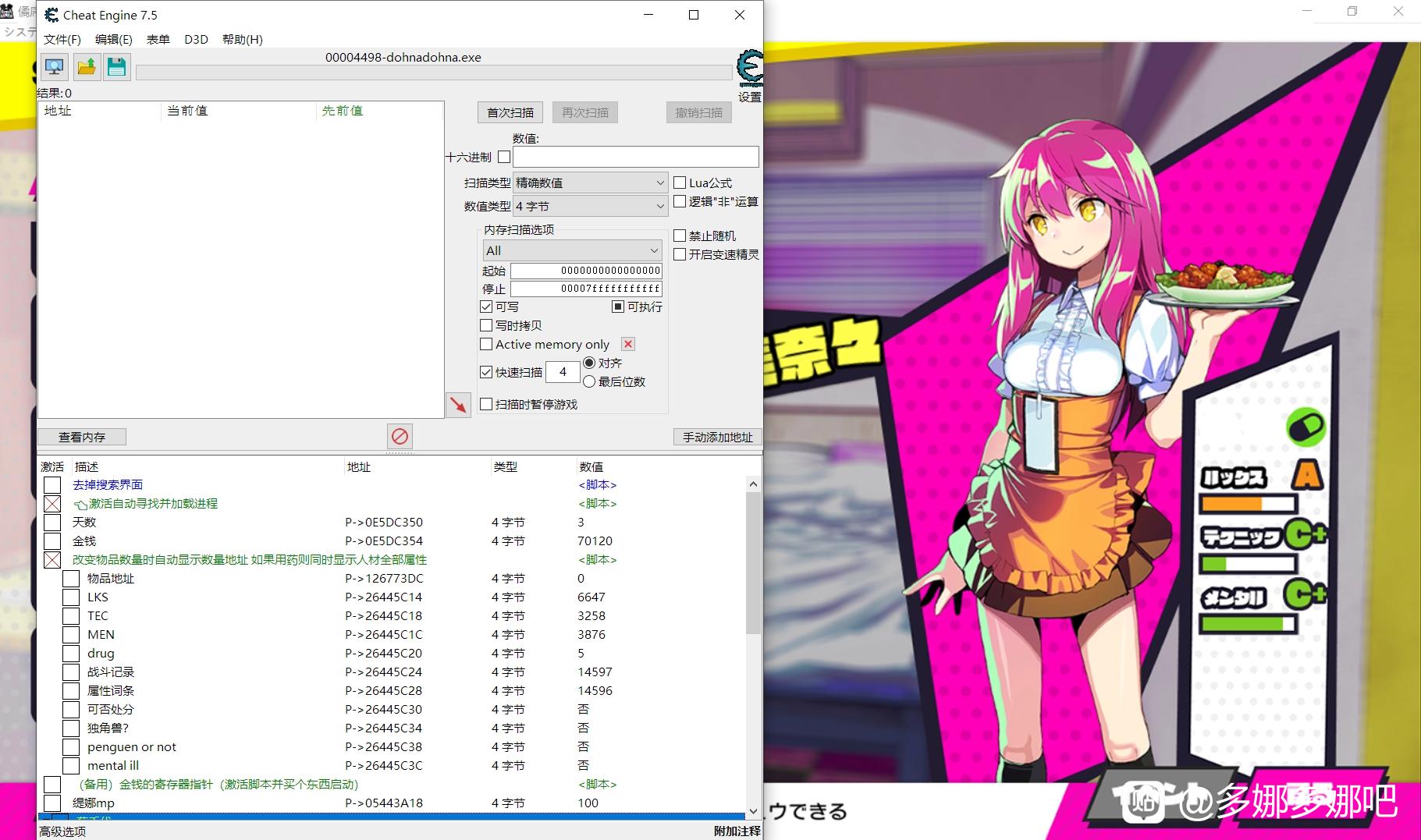1421x840 pixels.
Task: Click the scan progress bar
Action: 434,73
